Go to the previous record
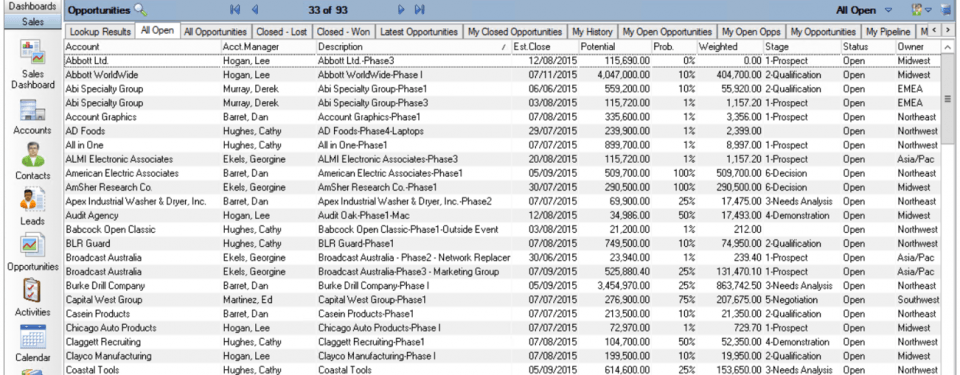The width and height of the screenshot is (960, 375). 255,10
